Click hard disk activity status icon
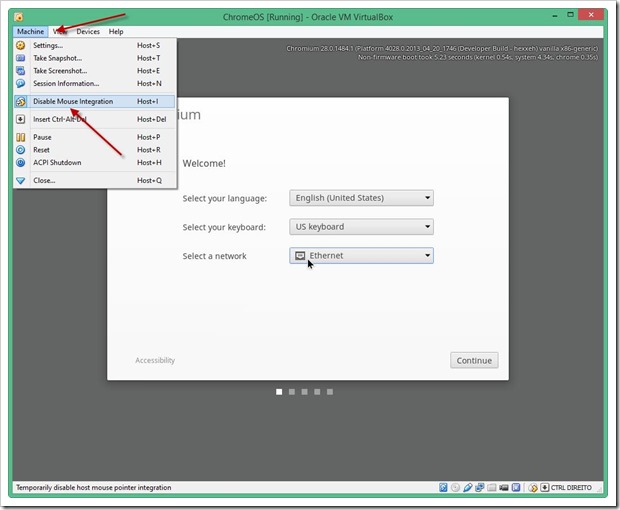This screenshot has height=510, width=620. 443,487
